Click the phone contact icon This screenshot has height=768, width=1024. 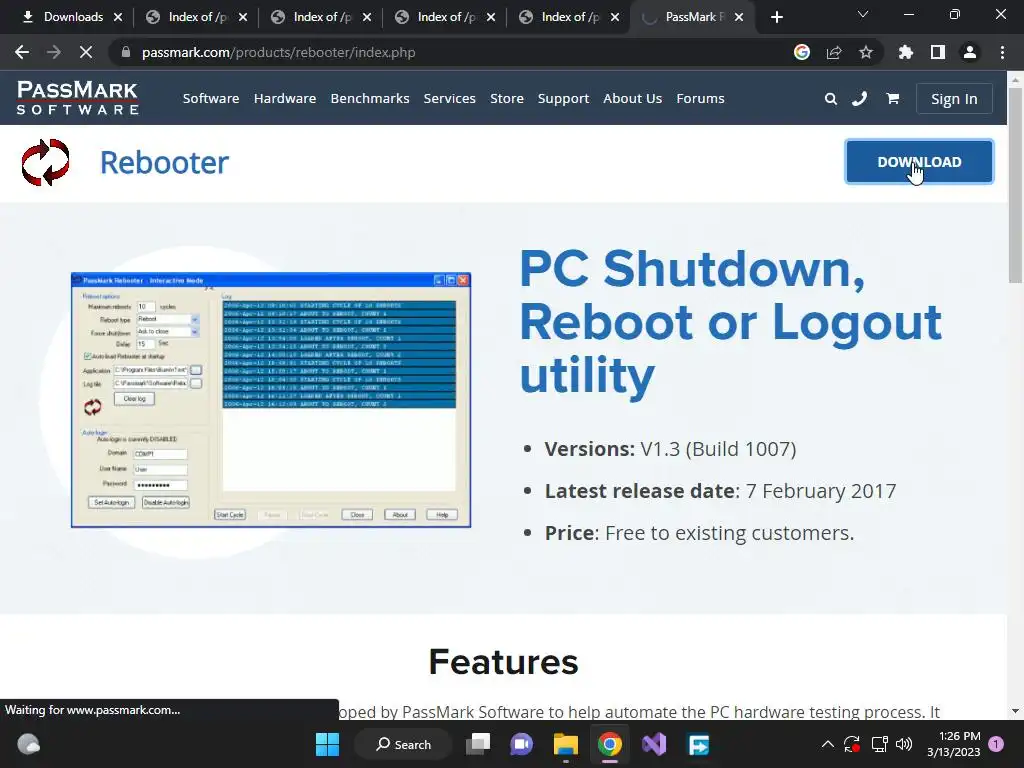pos(859,99)
